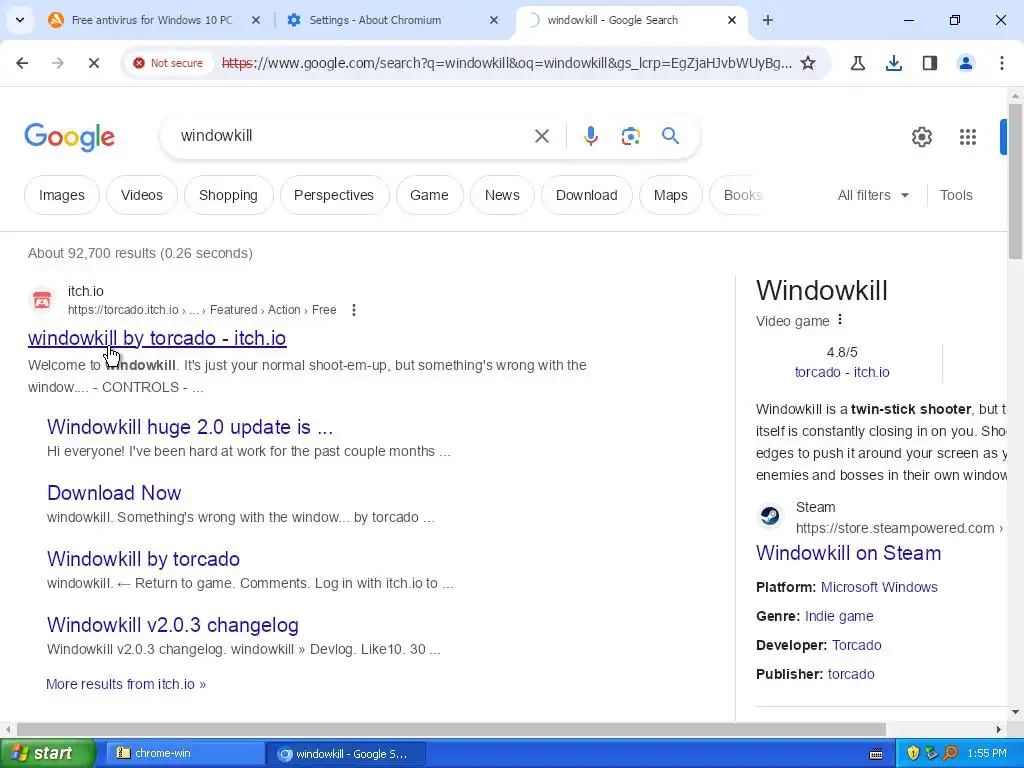Open the profile avatar menu
The image size is (1024, 768).
click(x=965, y=63)
